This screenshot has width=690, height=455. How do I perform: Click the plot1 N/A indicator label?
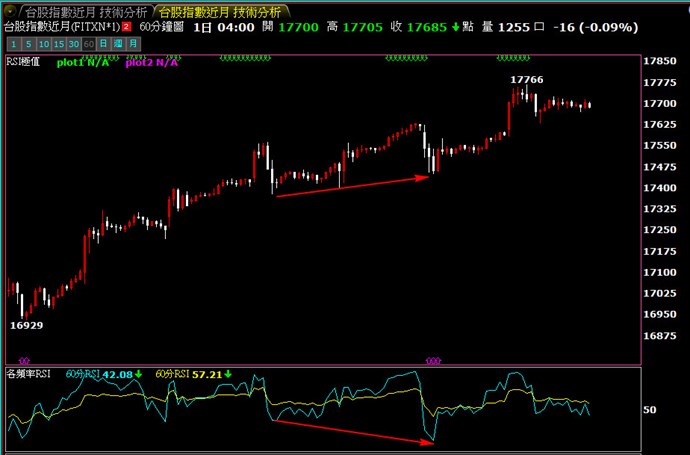point(83,63)
